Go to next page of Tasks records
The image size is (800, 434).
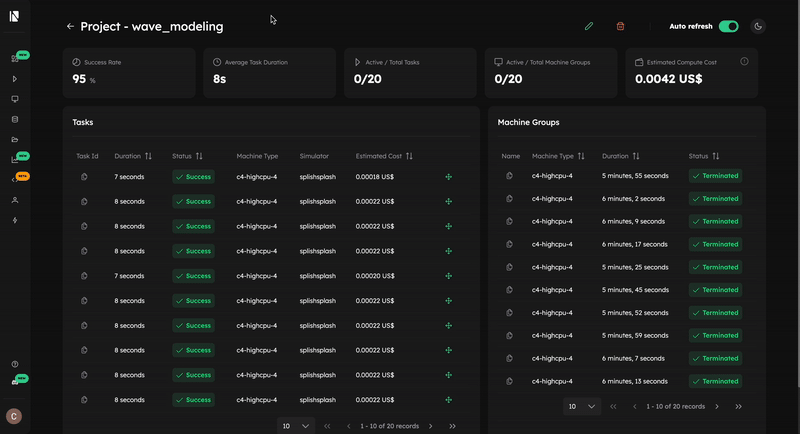[x=431, y=426]
